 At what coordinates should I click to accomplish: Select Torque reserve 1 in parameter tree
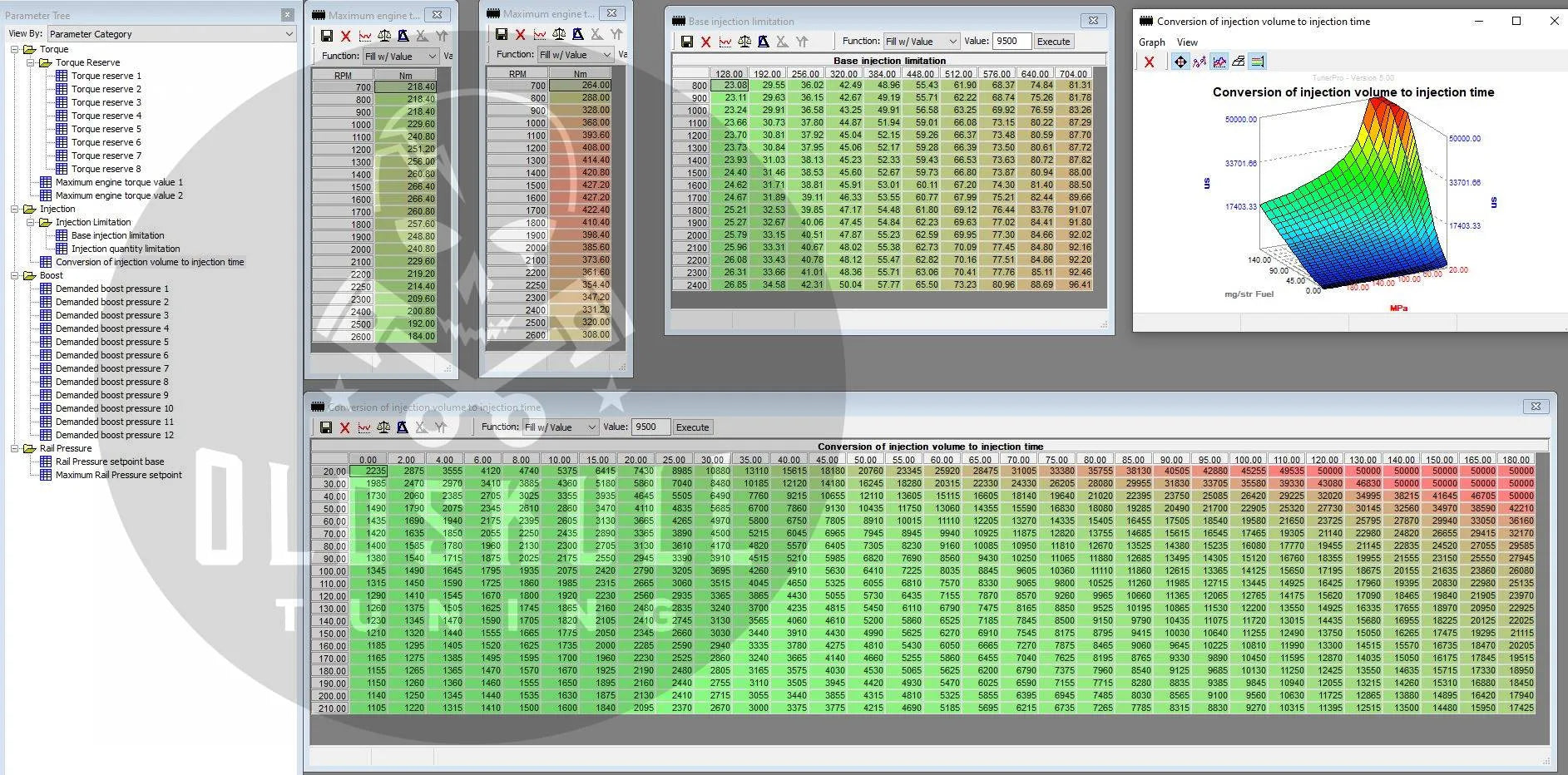pos(106,76)
